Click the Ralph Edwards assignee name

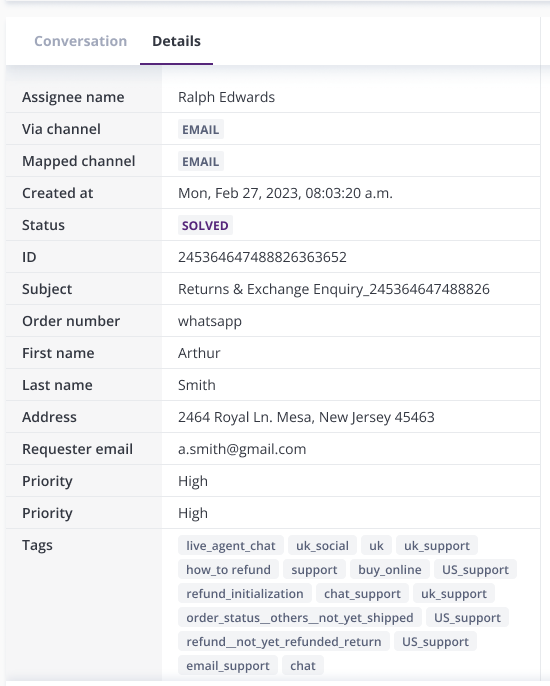tap(226, 97)
